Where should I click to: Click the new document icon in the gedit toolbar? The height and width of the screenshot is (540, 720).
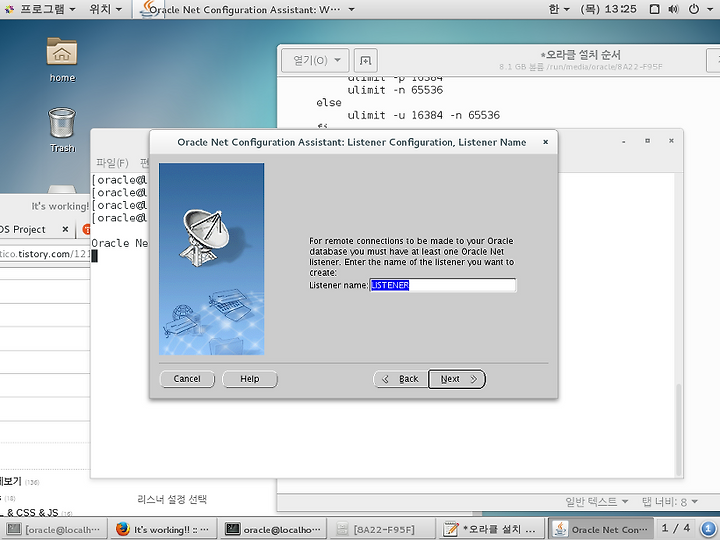pos(366,60)
